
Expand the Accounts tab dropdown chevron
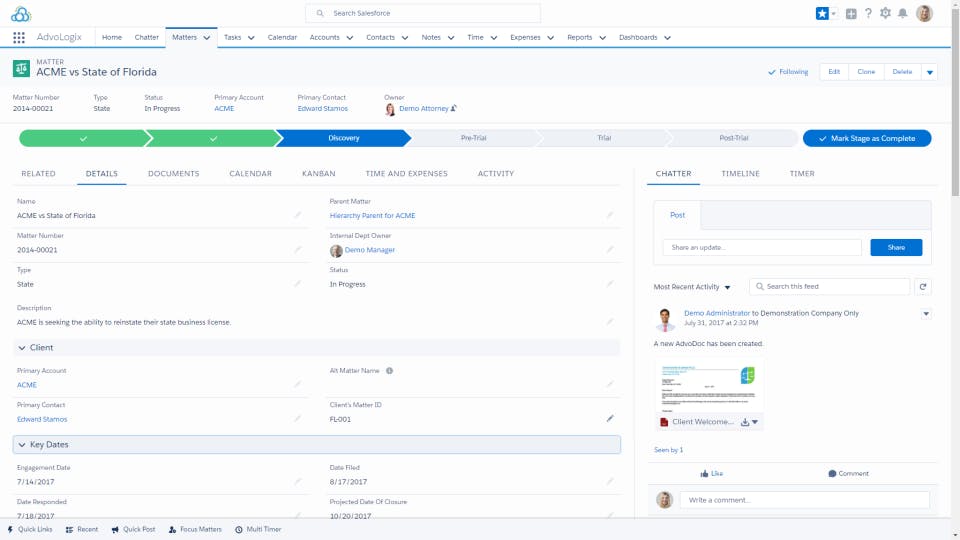pos(350,38)
